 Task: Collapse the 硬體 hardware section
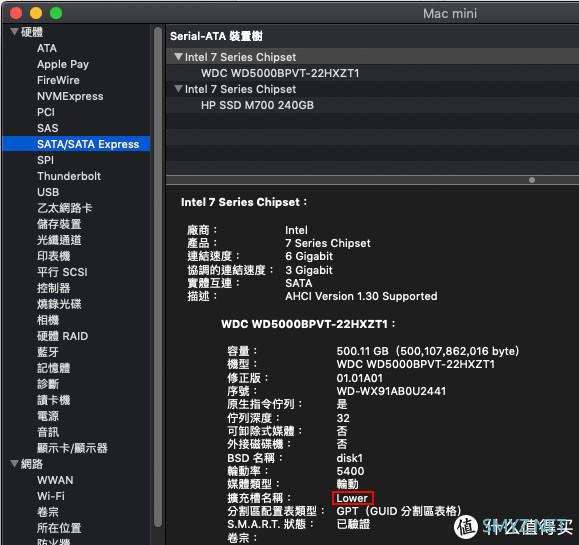14,32
